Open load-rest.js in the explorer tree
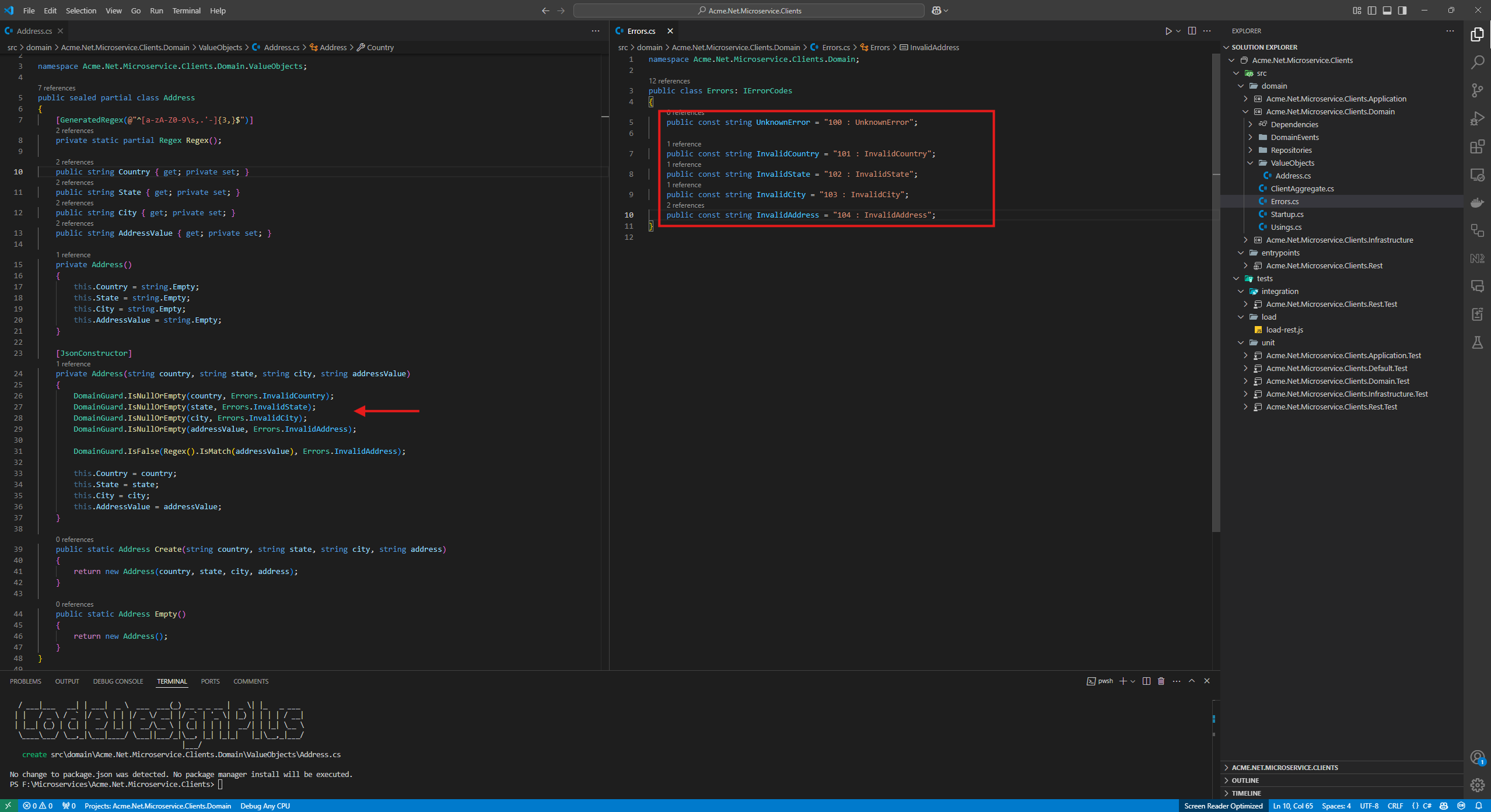The height and width of the screenshot is (812, 1491). (x=1284, y=330)
